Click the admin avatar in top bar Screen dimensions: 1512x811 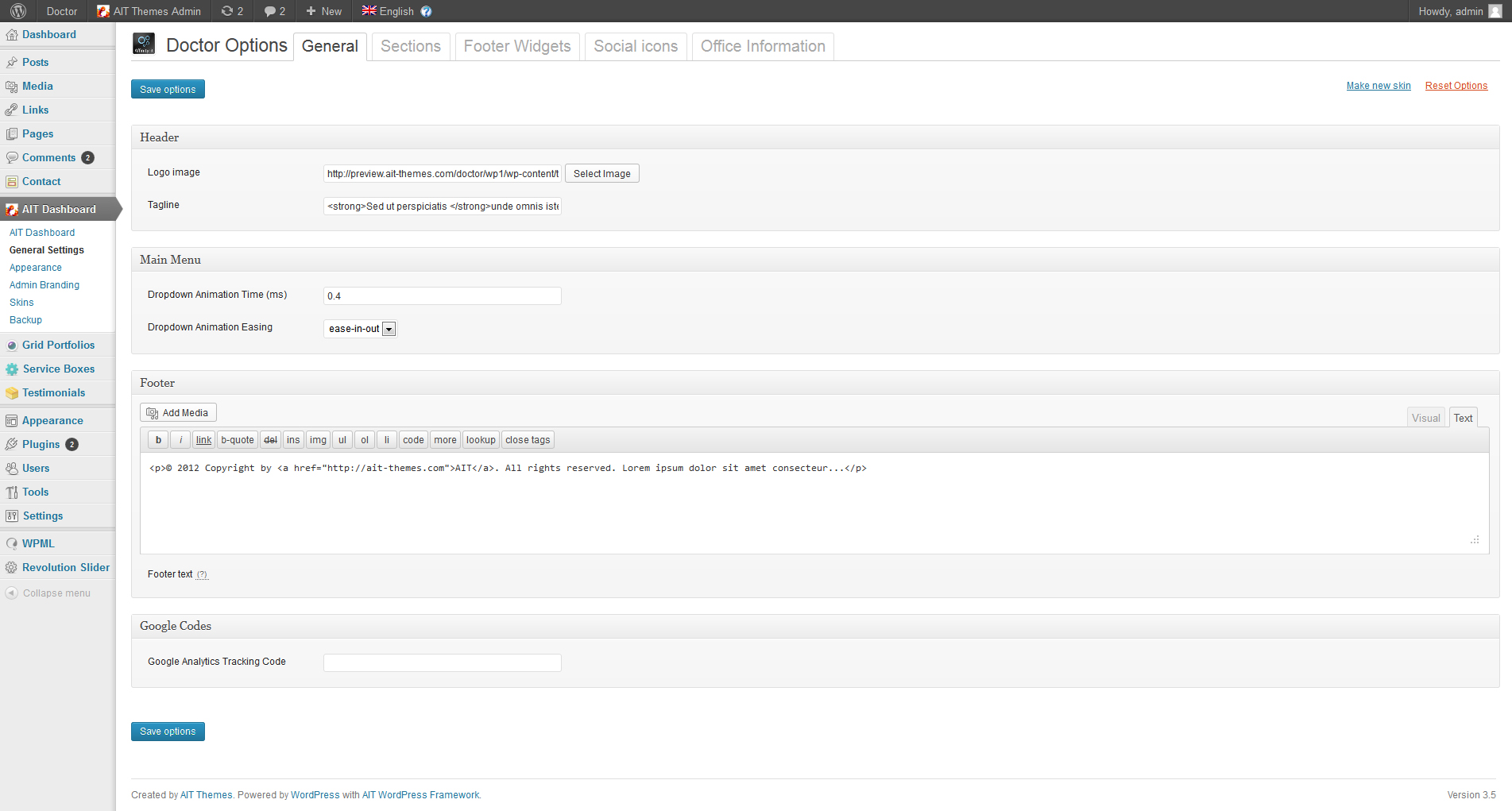1495,11
